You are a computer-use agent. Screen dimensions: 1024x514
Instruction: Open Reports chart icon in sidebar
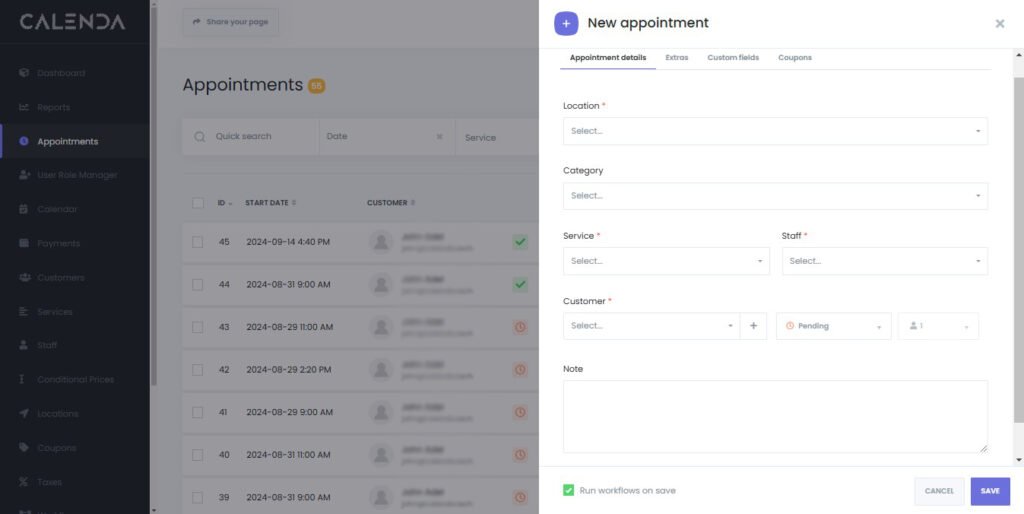click(24, 107)
